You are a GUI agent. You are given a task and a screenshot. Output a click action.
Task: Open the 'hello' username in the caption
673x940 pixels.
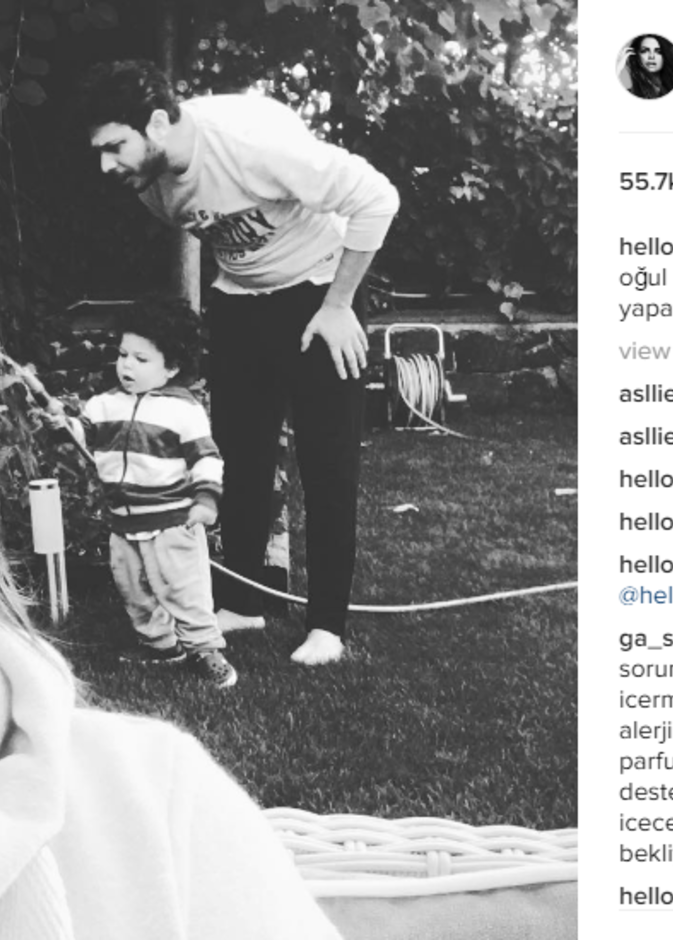pos(646,246)
